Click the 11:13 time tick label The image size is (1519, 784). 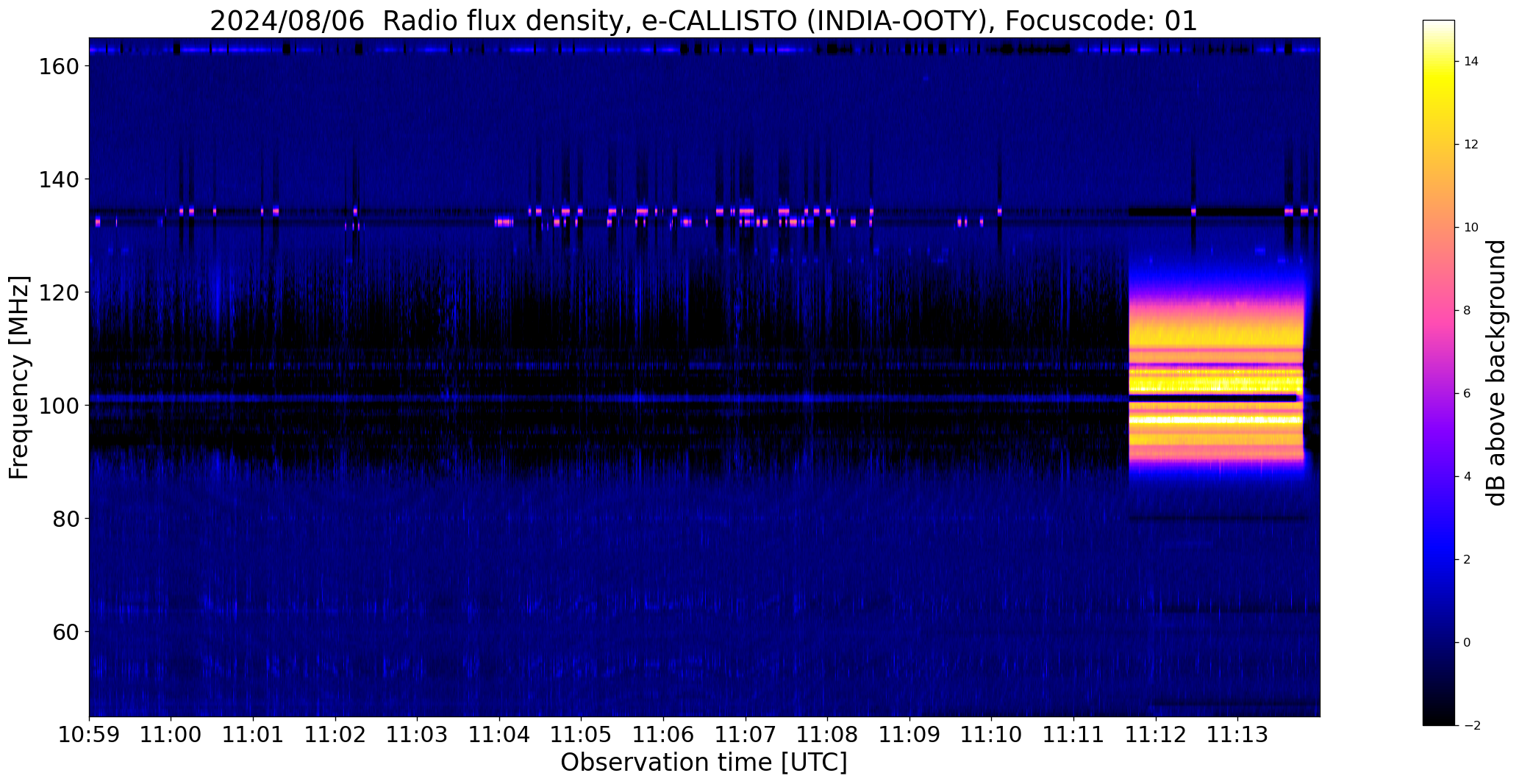[1238, 735]
